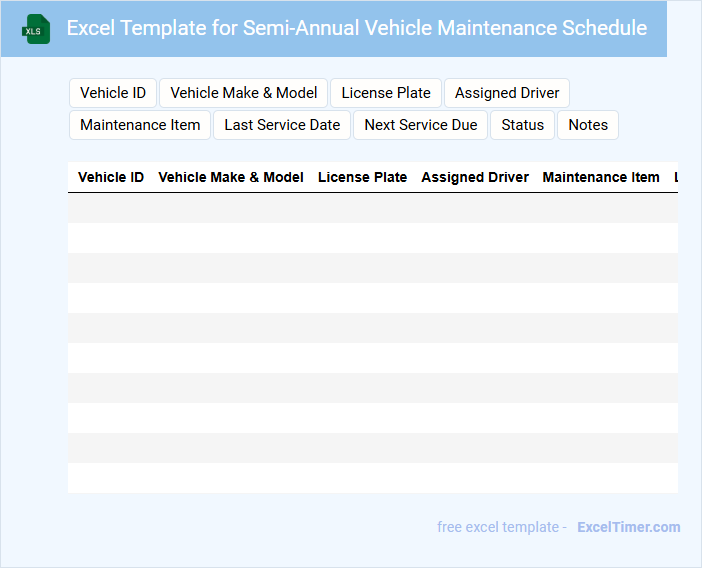Click the template title heading text
Viewport: 702px width, 568px height.
[357, 28]
